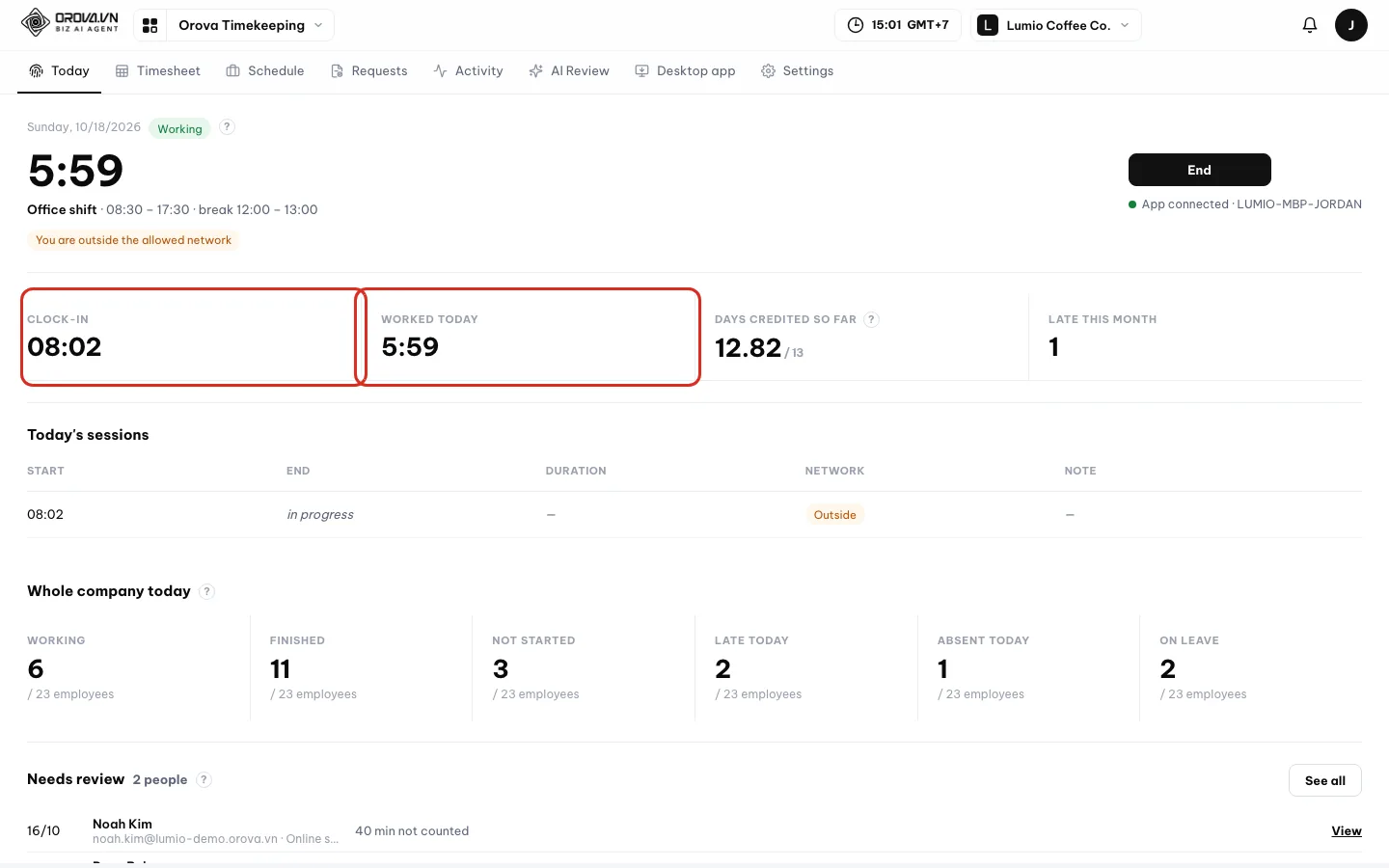The height and width of the screenshot is (868, 1389).
Task: Click the Noah Kim name
Action: [123, 824]
